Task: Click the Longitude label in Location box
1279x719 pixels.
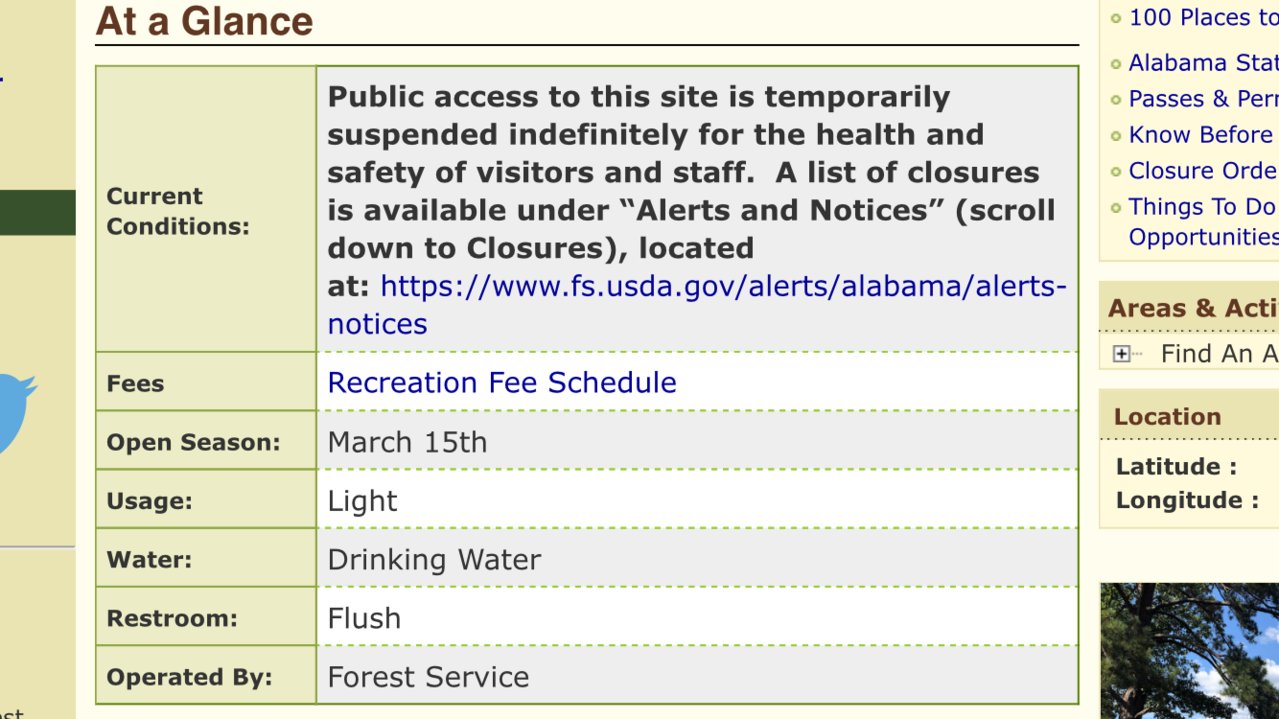Action: (1187, 500)
